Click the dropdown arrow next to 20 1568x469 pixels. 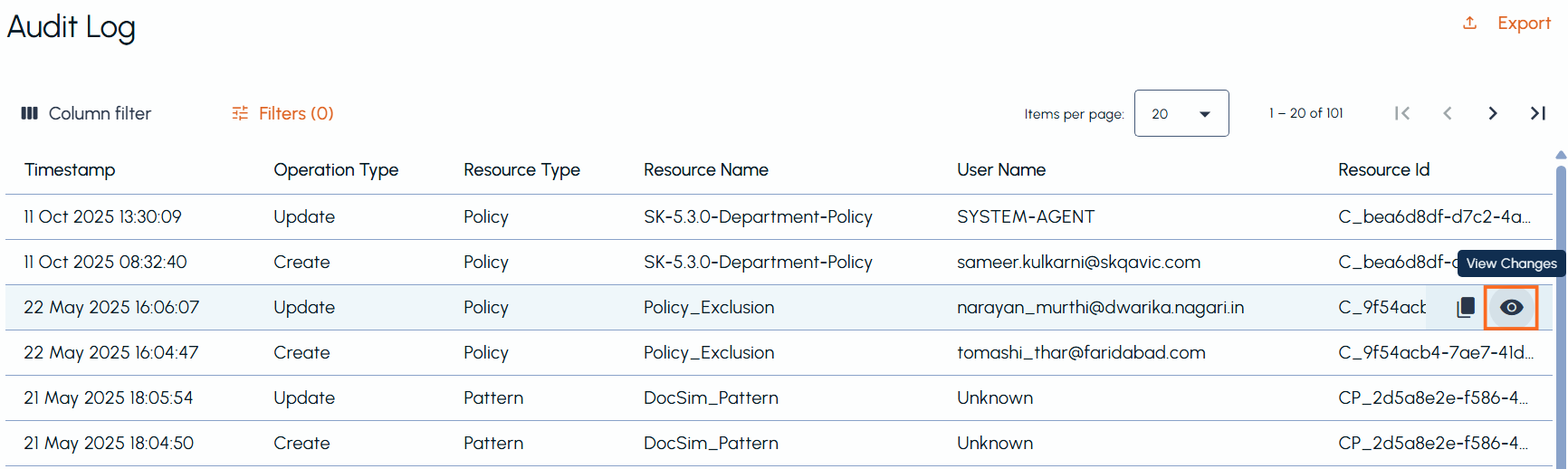[1205, 114]
